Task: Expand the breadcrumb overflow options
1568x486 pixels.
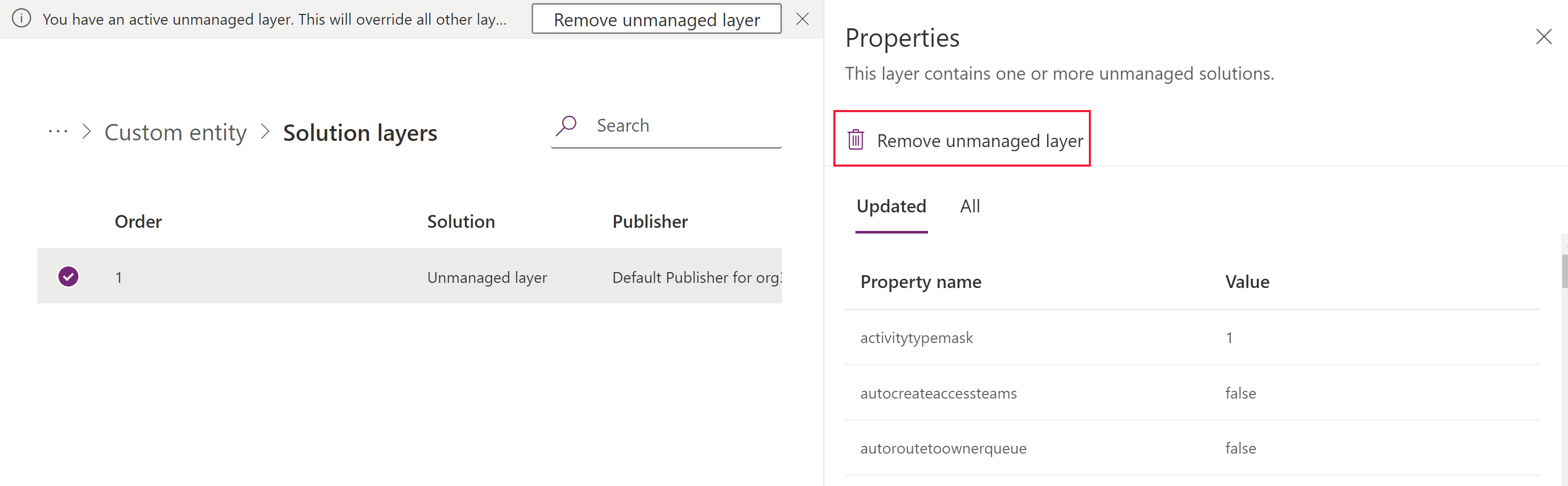Action: click(x=57, y=132)
